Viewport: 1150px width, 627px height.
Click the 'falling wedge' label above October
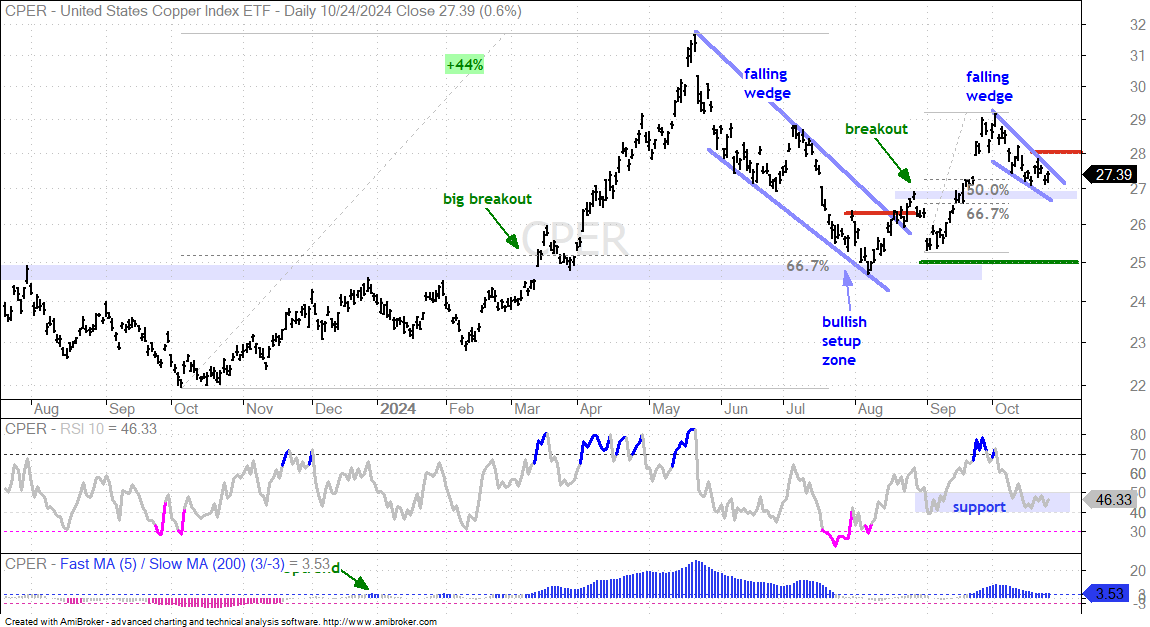click(x=989, y=87)
